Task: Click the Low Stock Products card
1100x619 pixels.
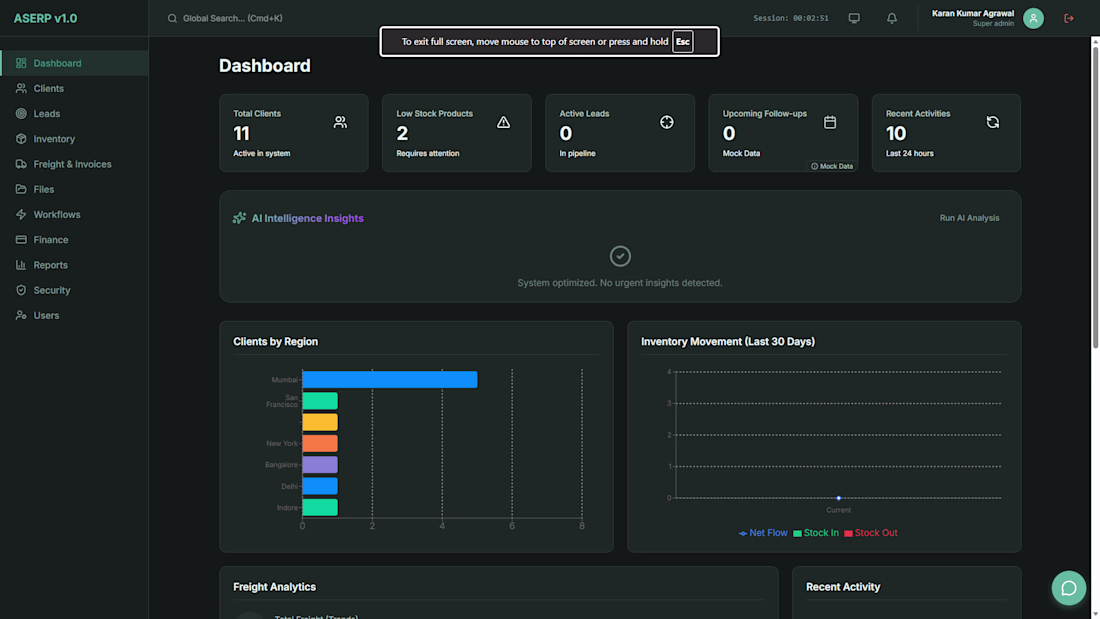Action: [x=457, y=133]
